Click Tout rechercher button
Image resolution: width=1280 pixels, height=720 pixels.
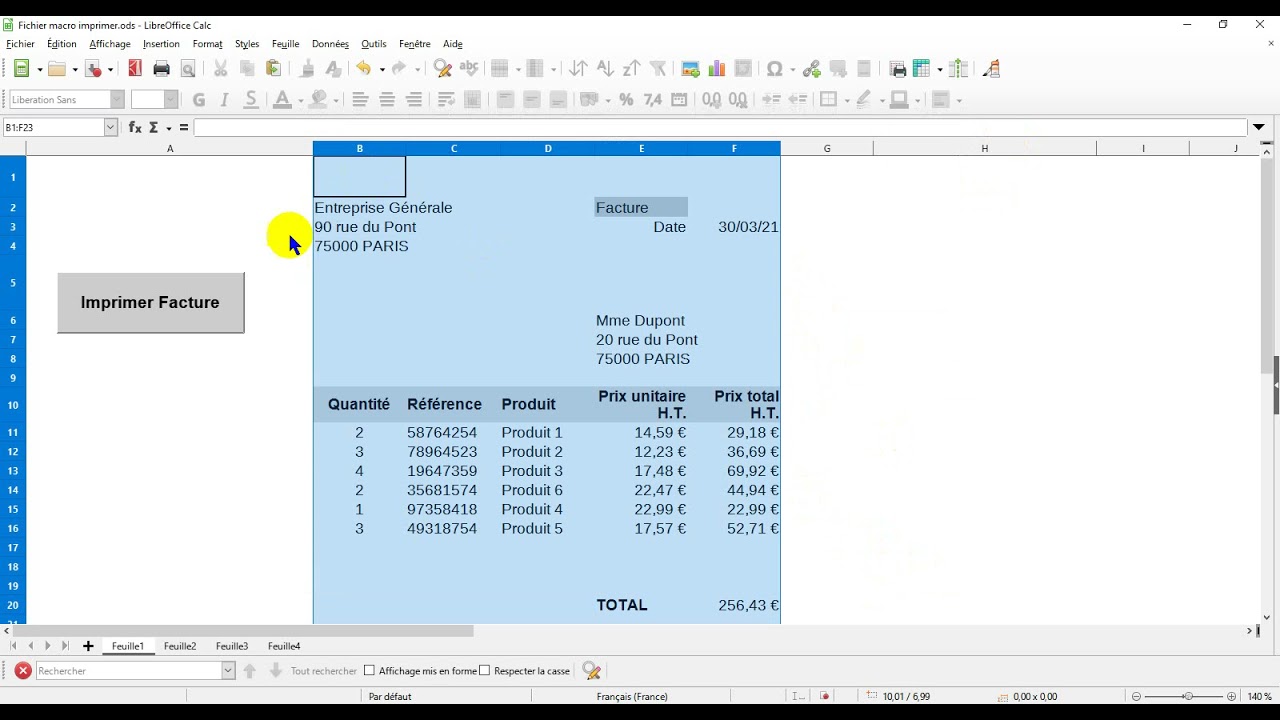click(324, 671)
